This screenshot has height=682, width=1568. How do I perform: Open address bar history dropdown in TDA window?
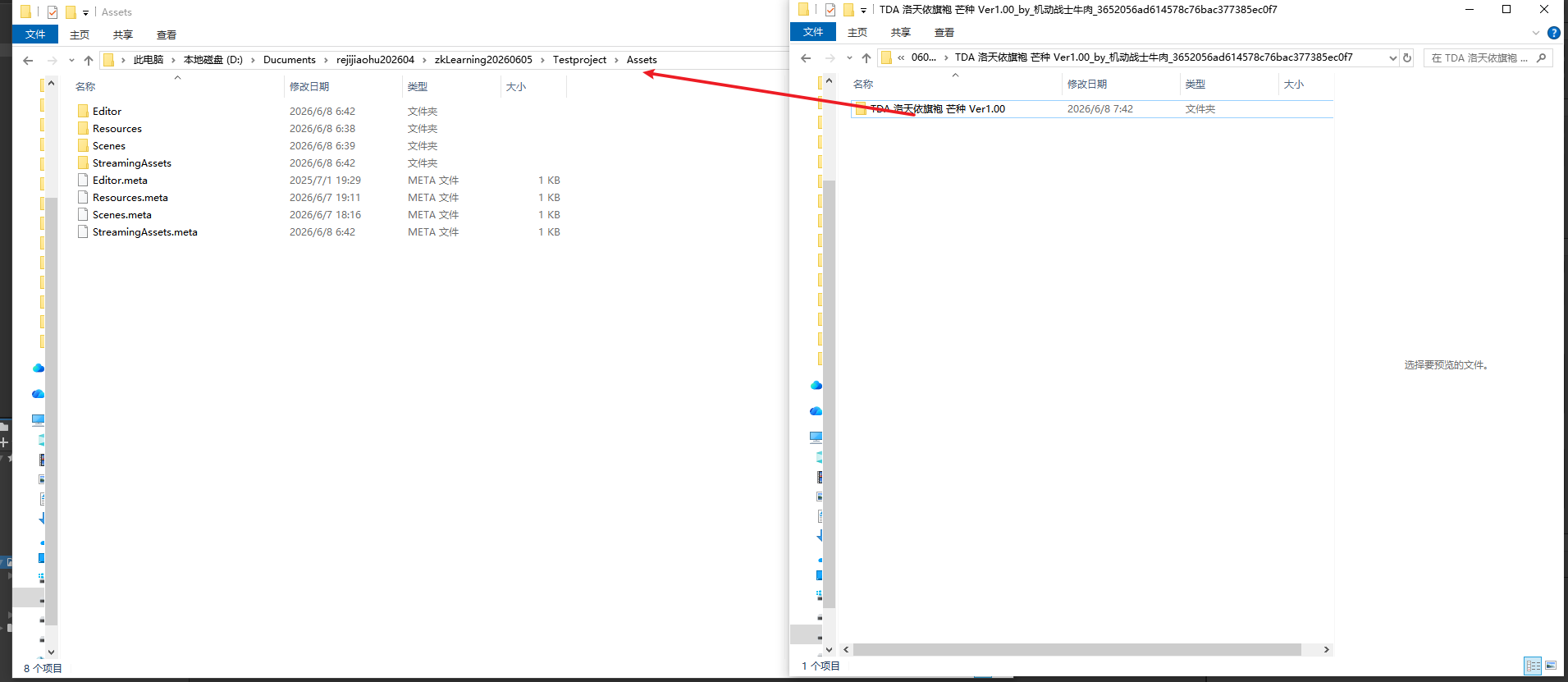pos(1392,57)
